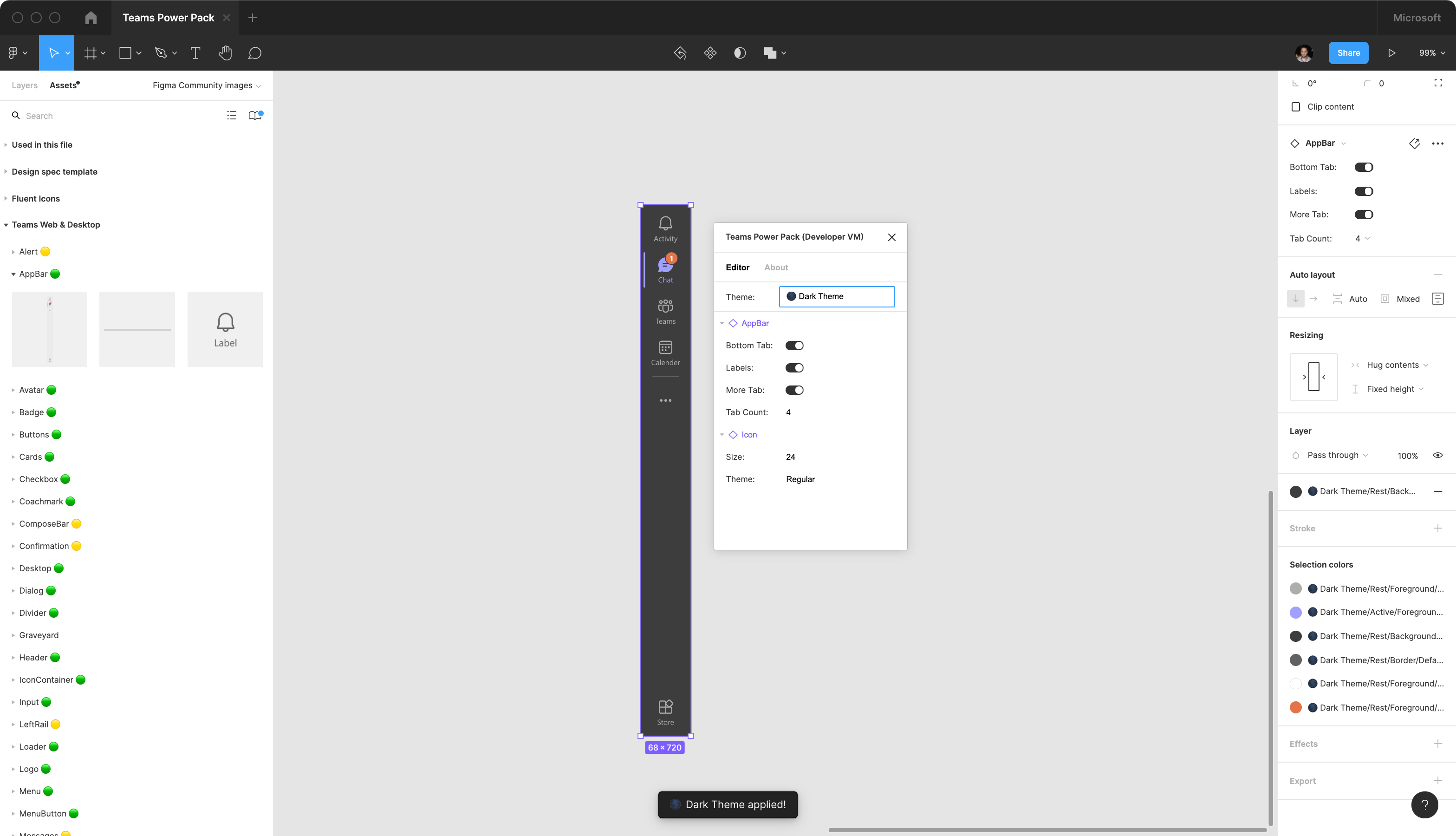This screenshot has width=1456, height=836.
Task: Open the team library book icon
Action: (255, 115)
